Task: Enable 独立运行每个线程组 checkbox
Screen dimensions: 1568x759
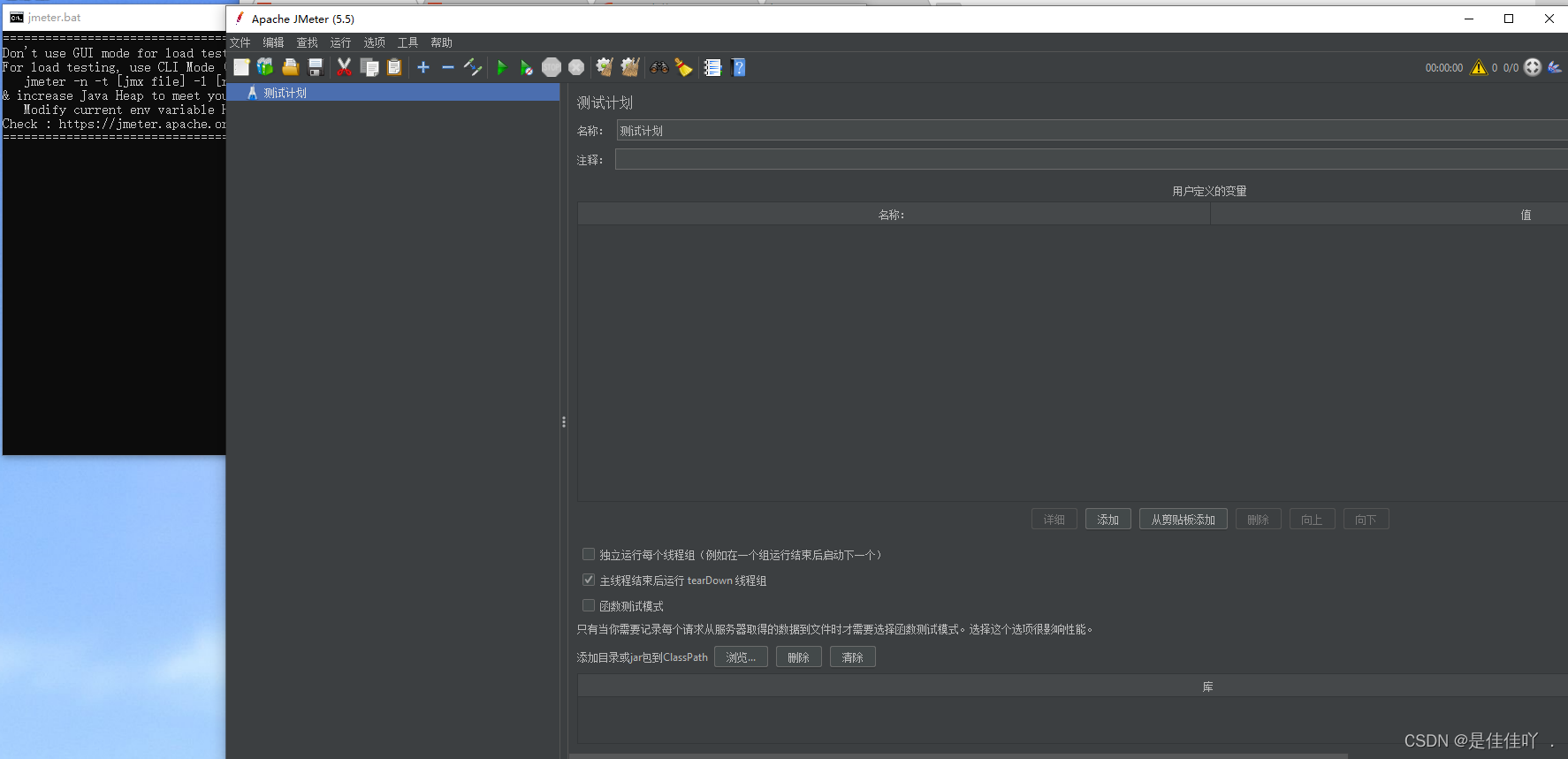Action: (589, 555)
